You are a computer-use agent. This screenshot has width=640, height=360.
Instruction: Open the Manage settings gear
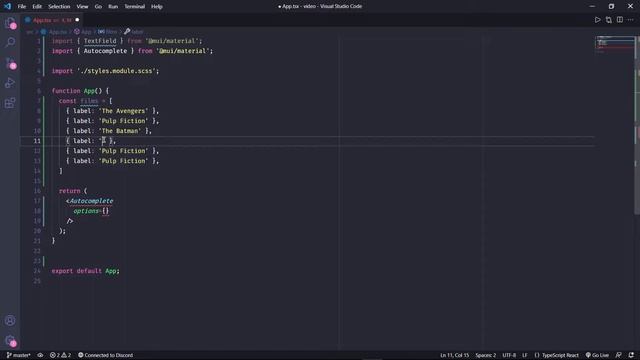click(x=10, y=341)
